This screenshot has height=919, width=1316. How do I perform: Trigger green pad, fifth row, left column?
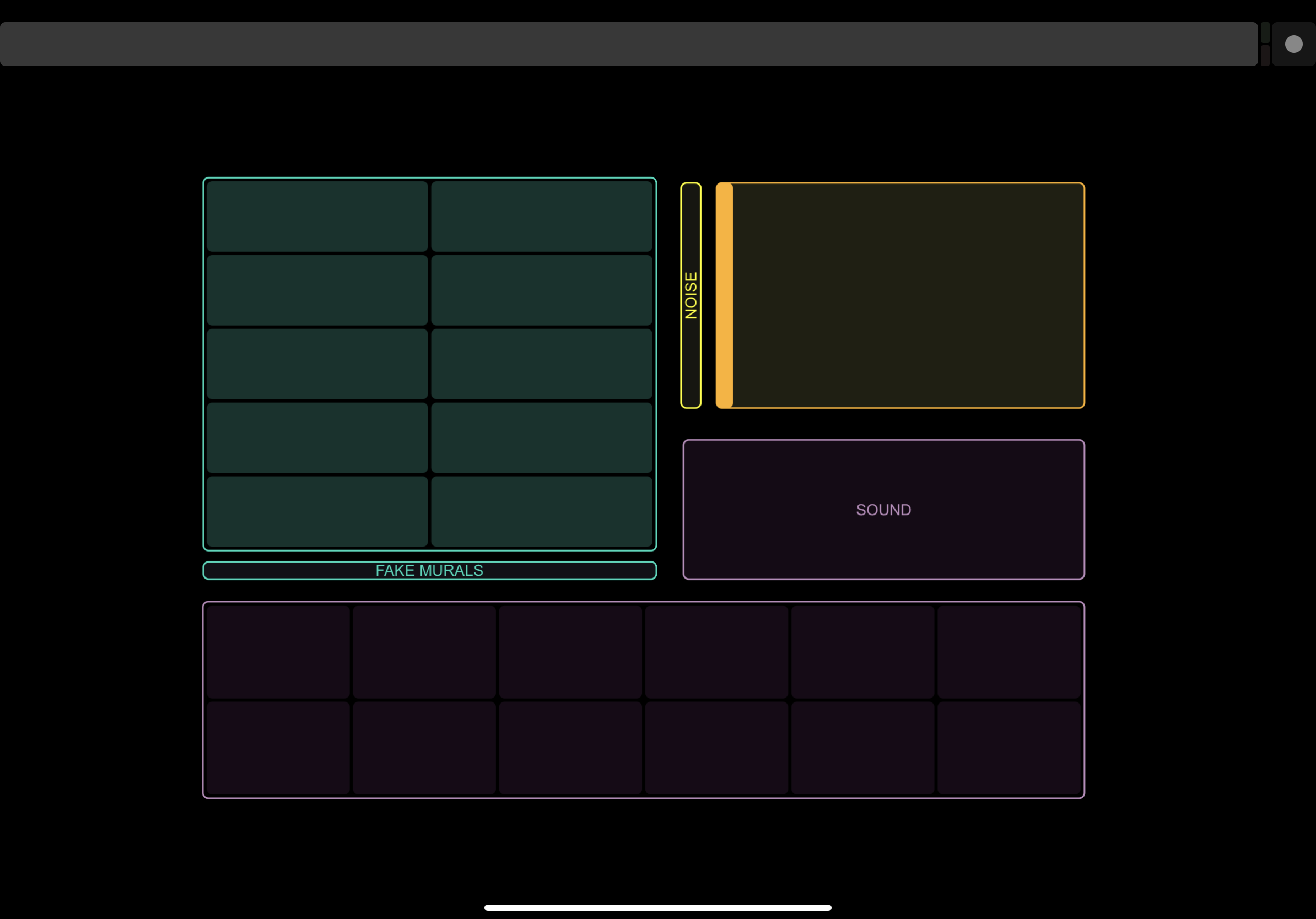tap(317, 512)
